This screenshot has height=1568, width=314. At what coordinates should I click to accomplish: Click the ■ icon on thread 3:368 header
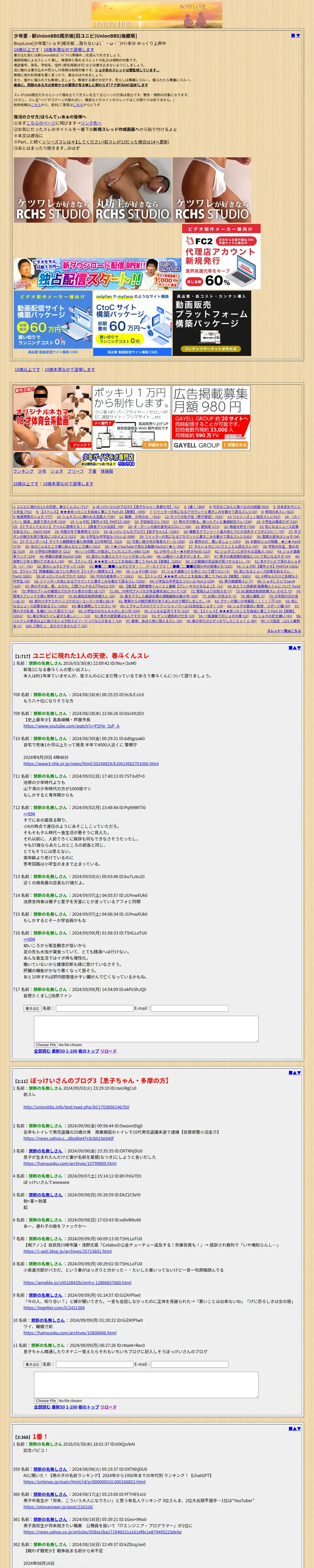(x=290, y=1429)
